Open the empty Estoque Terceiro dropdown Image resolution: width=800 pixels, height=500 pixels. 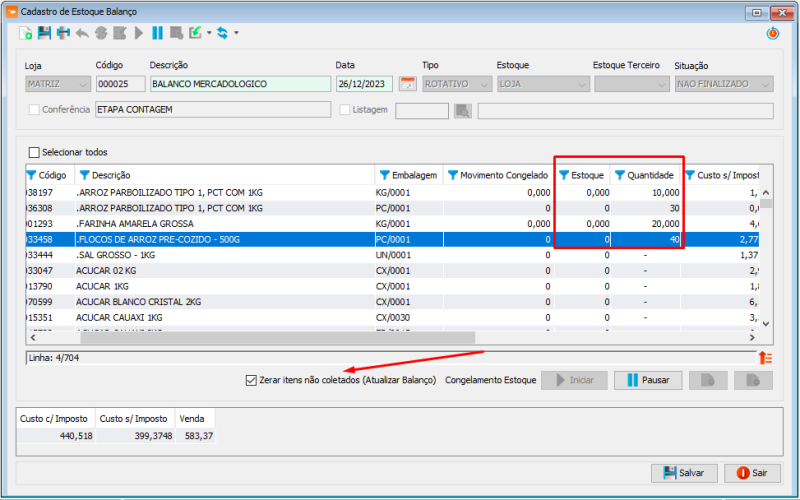pyautogui.click(x=632, y=84)
